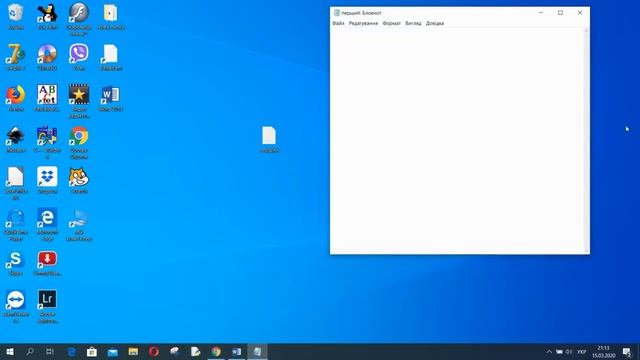Select the text file in the desktop center
The image size is (640, 360).
click(x=269, y=140)
